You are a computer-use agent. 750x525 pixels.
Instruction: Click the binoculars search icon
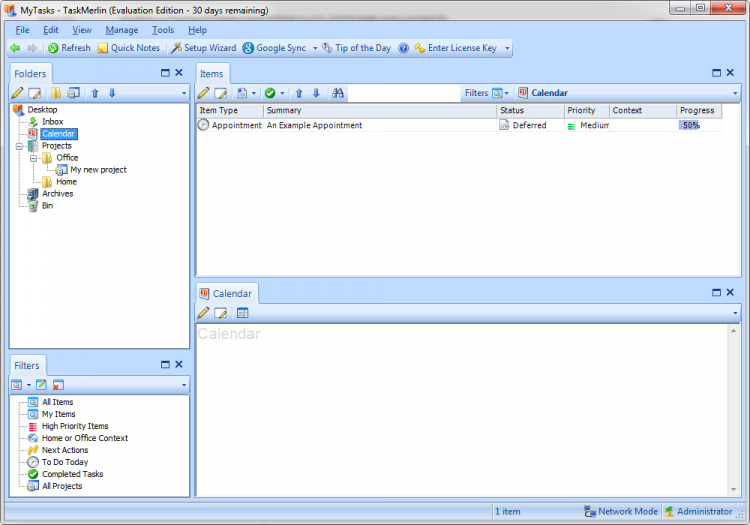point(338,93)
